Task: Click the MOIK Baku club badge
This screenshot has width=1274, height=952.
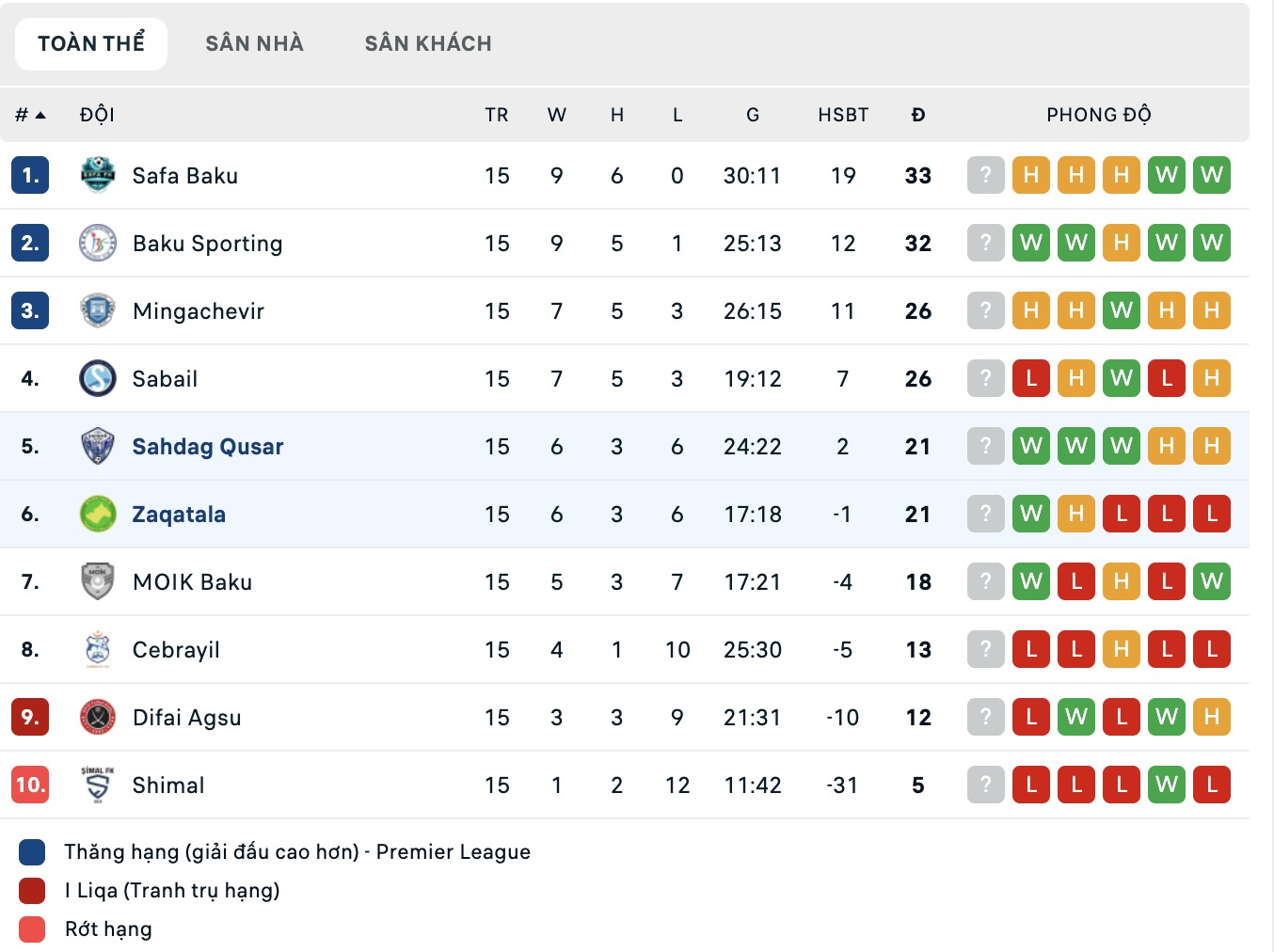Action: [x=98, y=581]
